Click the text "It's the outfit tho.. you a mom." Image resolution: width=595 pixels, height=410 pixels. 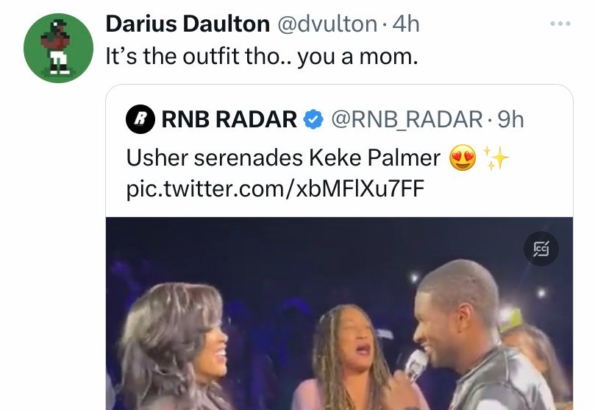coord(261,57)
